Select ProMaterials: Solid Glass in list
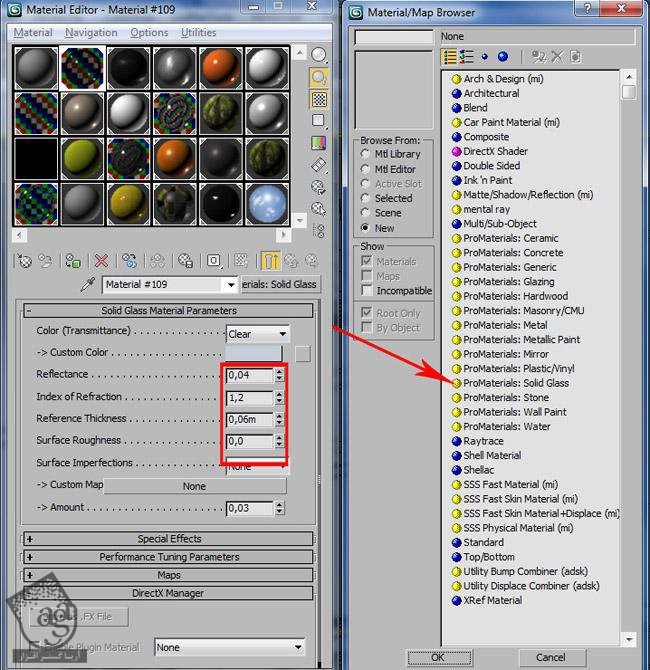650x670 pixels. pyautogui.click(x=515, y=383)
